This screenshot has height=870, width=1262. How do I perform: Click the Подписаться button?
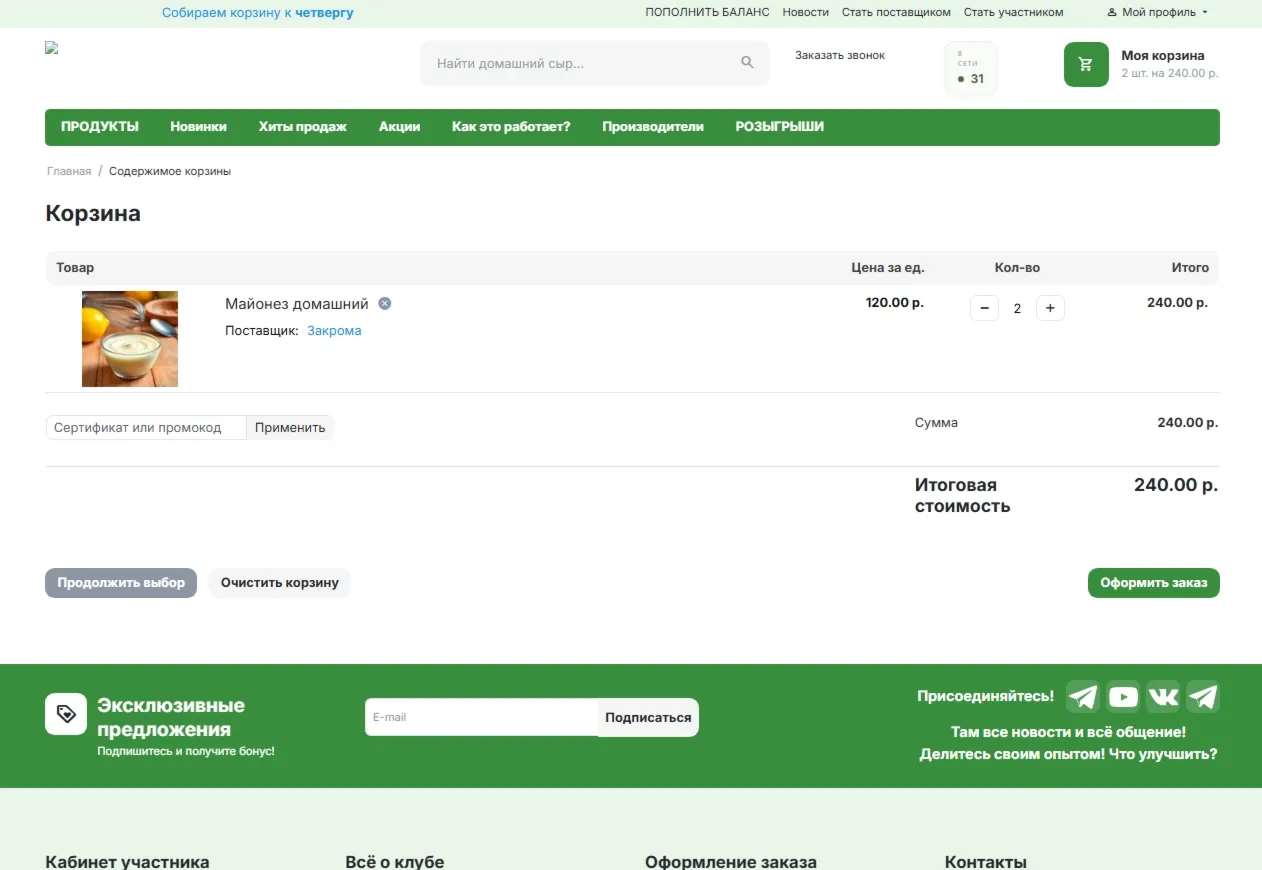(648, 717)
